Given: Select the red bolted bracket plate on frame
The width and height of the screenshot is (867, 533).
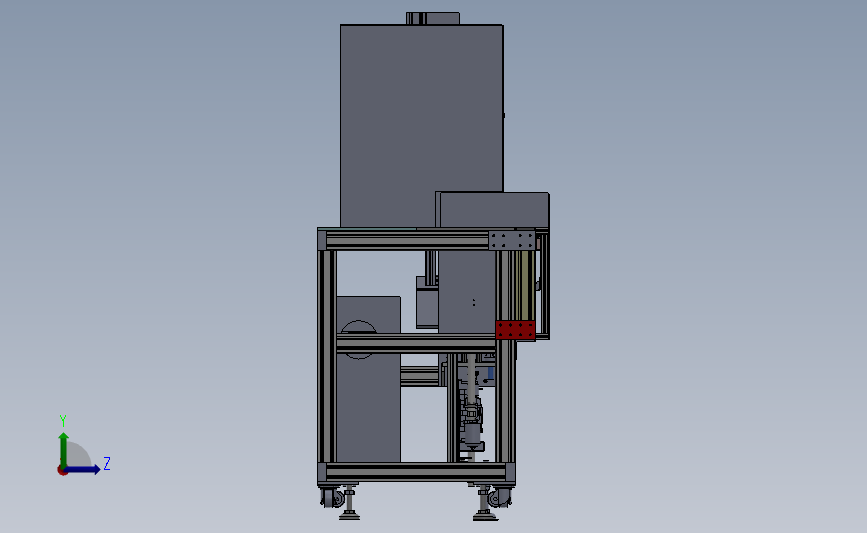Looking at the screenshot, I should click(515, 330).
